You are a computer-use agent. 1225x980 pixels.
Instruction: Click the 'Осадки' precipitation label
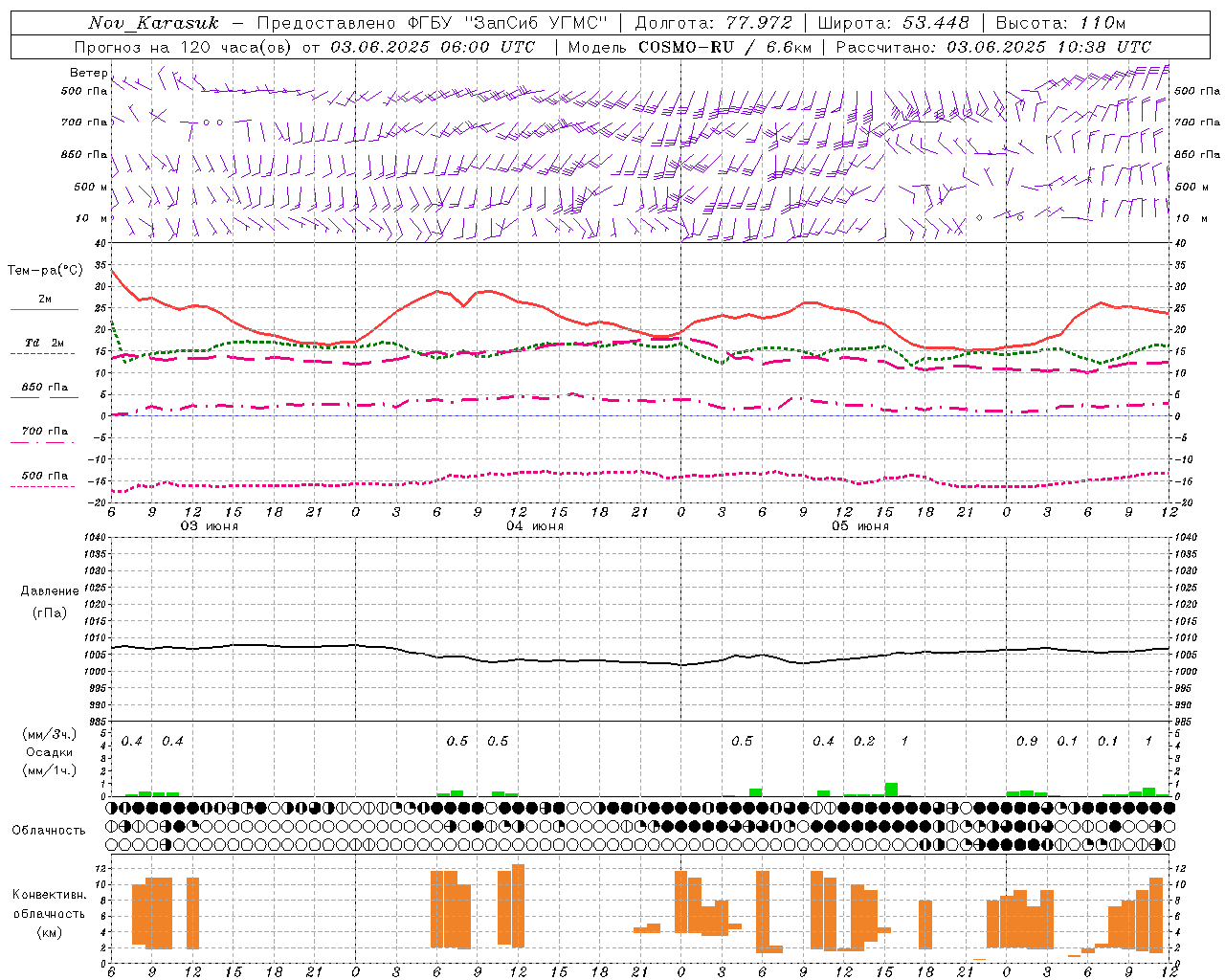(50, 752)
